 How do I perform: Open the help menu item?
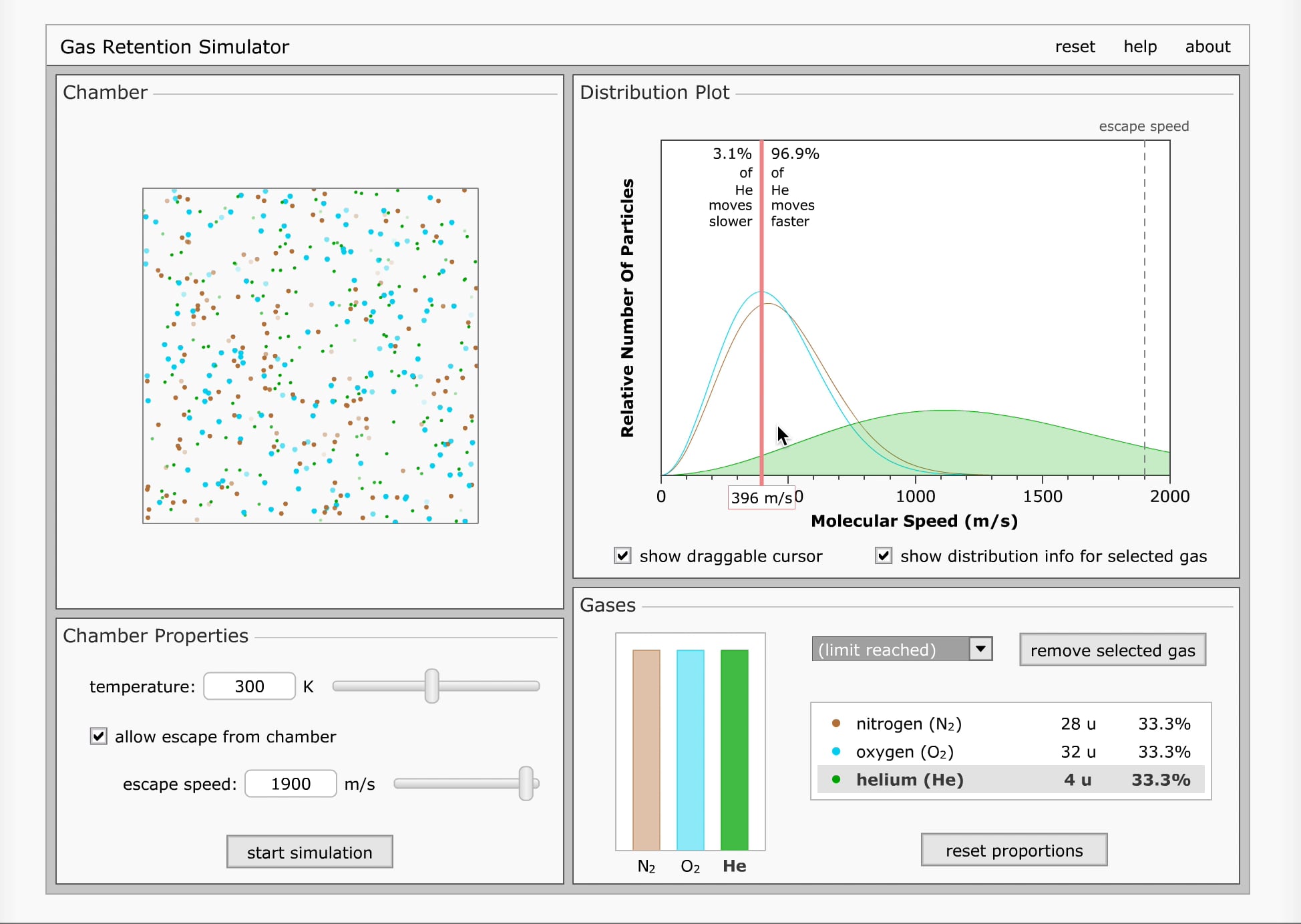coord(1139,47)
